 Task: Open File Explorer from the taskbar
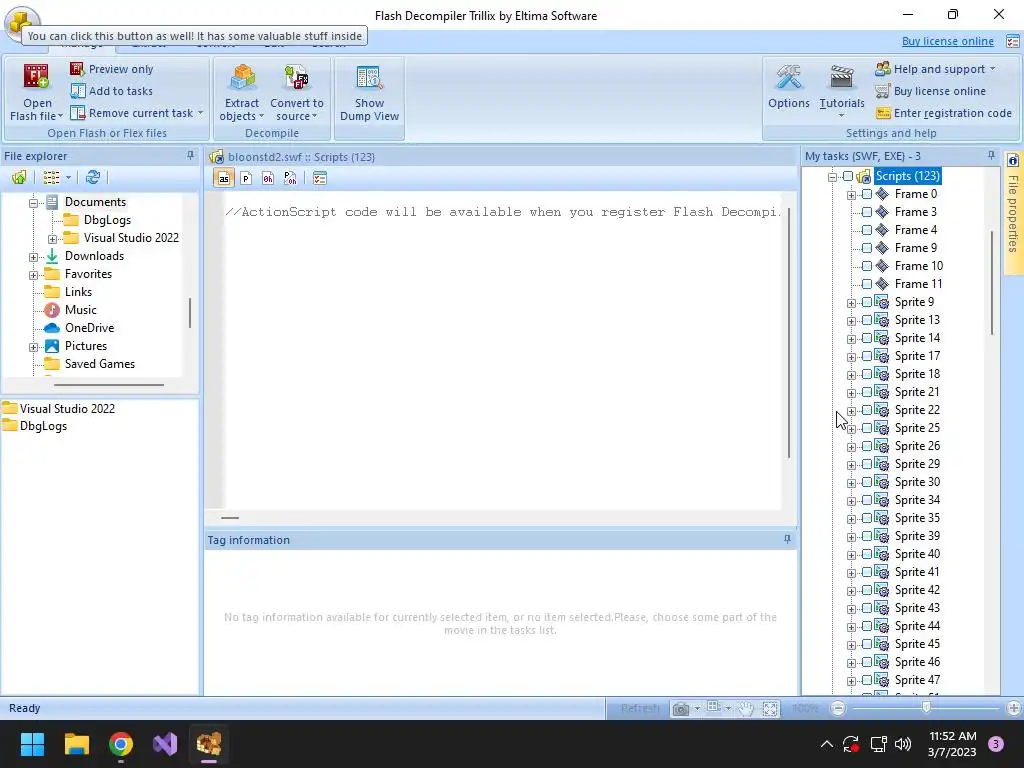[x=76, y=744]
